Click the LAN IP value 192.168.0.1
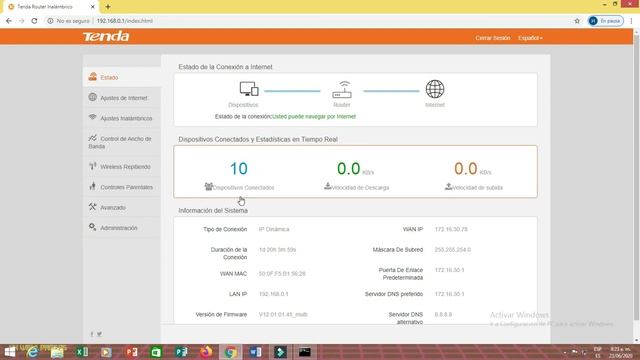 273,294
